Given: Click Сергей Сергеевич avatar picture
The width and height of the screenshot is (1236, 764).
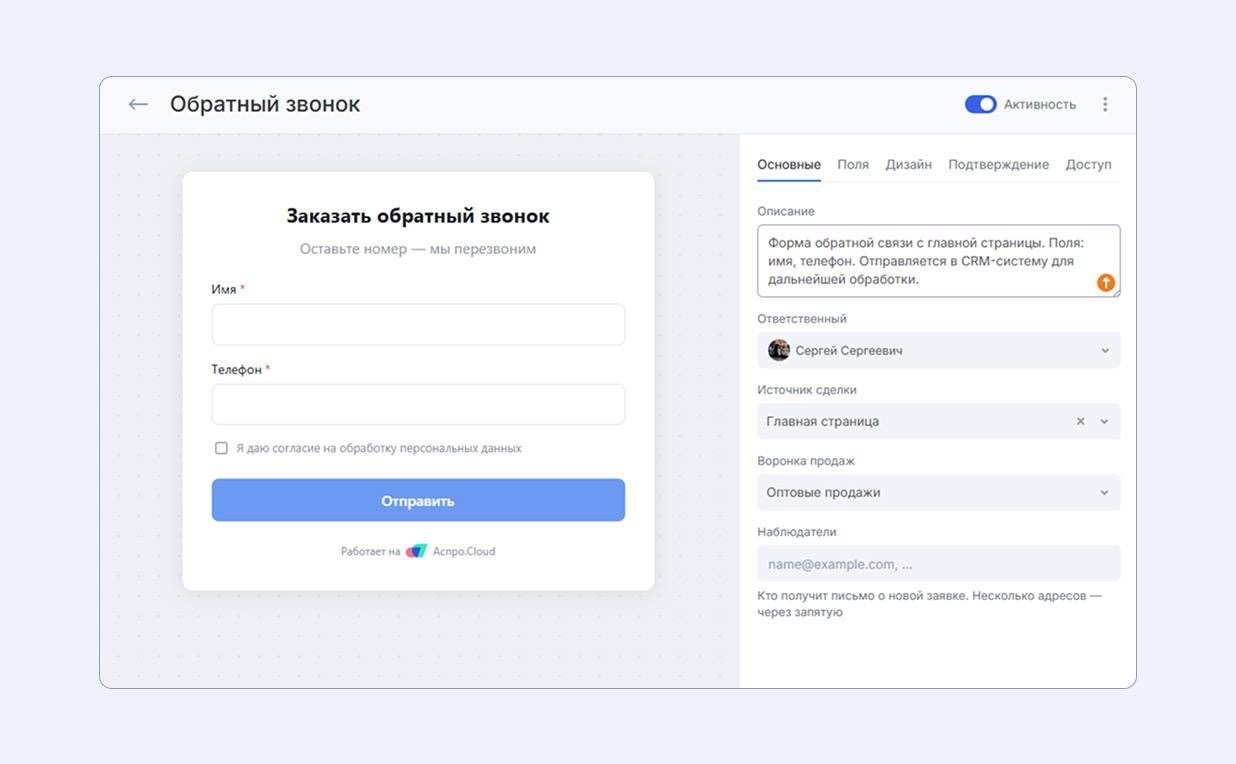Looking at the screenshot, I should [778, 350].
